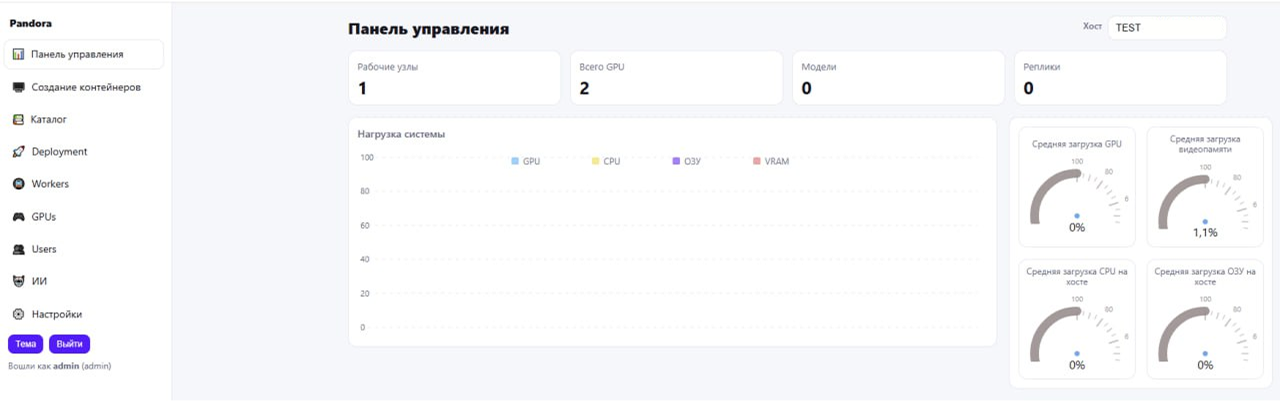
Task: Click the Панель управления sidebar icon
Action: click(18, 54)
